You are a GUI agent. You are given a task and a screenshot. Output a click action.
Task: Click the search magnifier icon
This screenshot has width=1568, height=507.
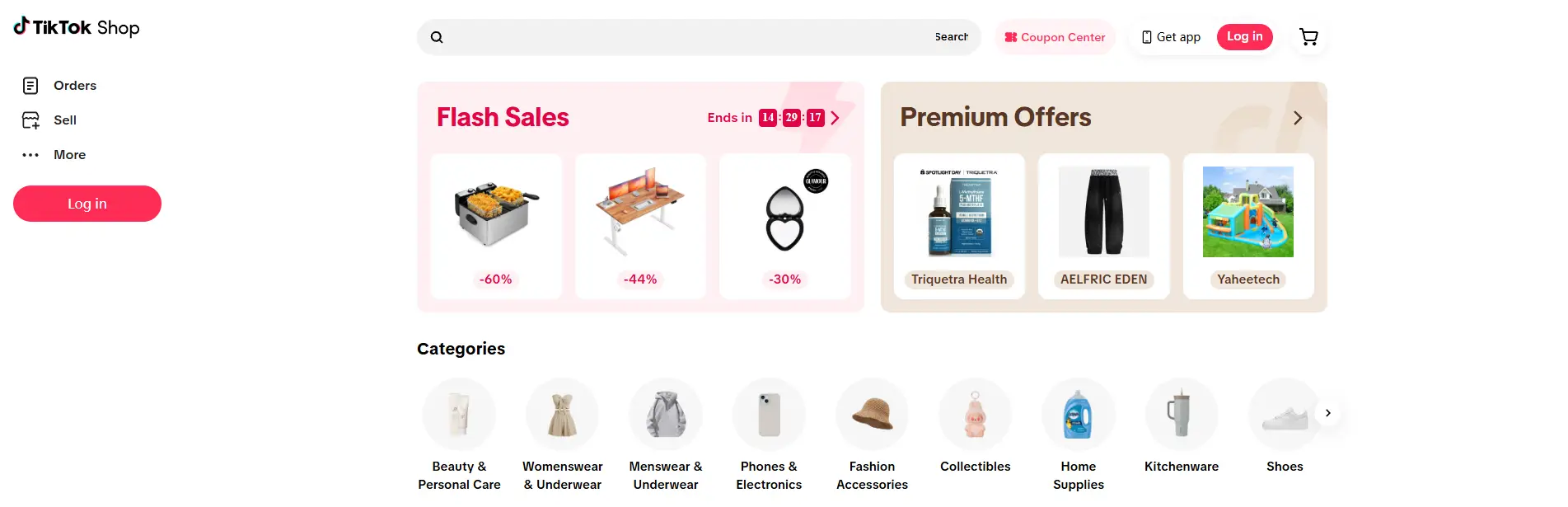click(437, 37)
